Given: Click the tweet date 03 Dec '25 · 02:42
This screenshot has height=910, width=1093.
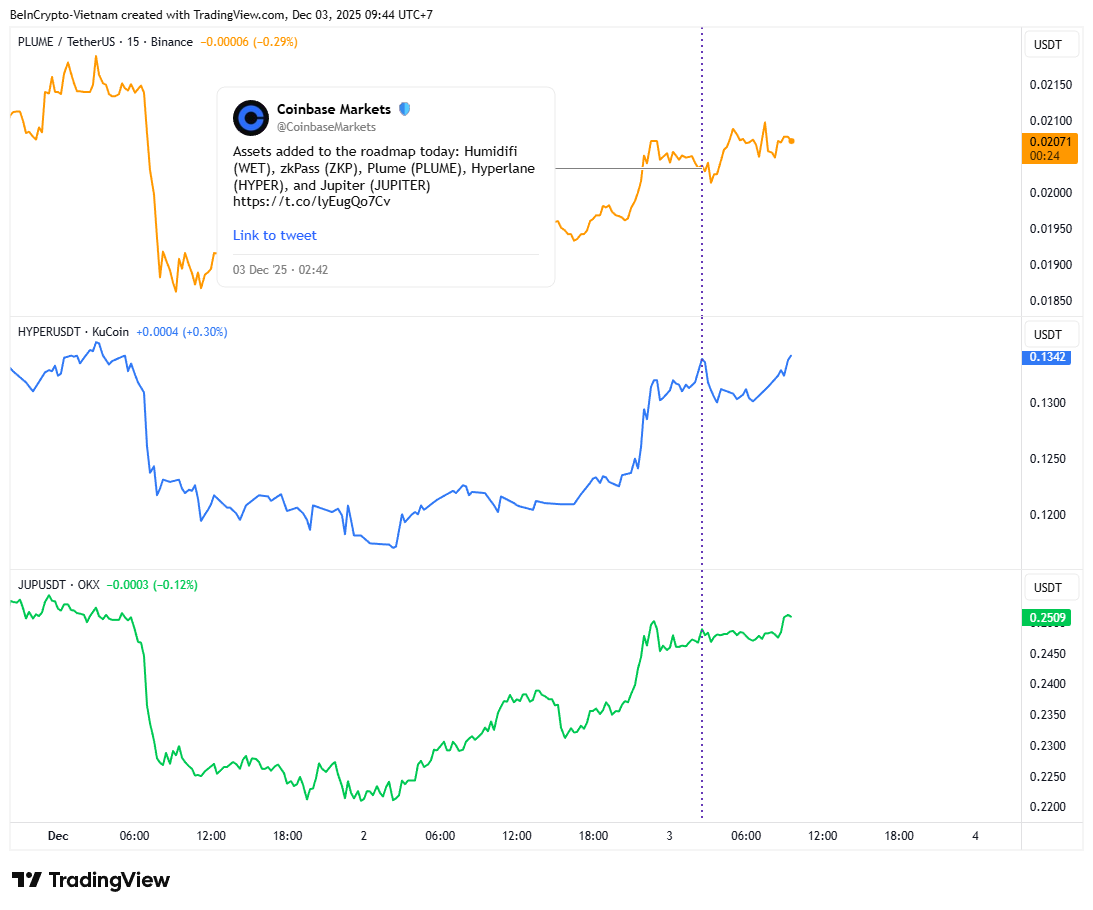Looking at the screenshot, I should point(280,269).
